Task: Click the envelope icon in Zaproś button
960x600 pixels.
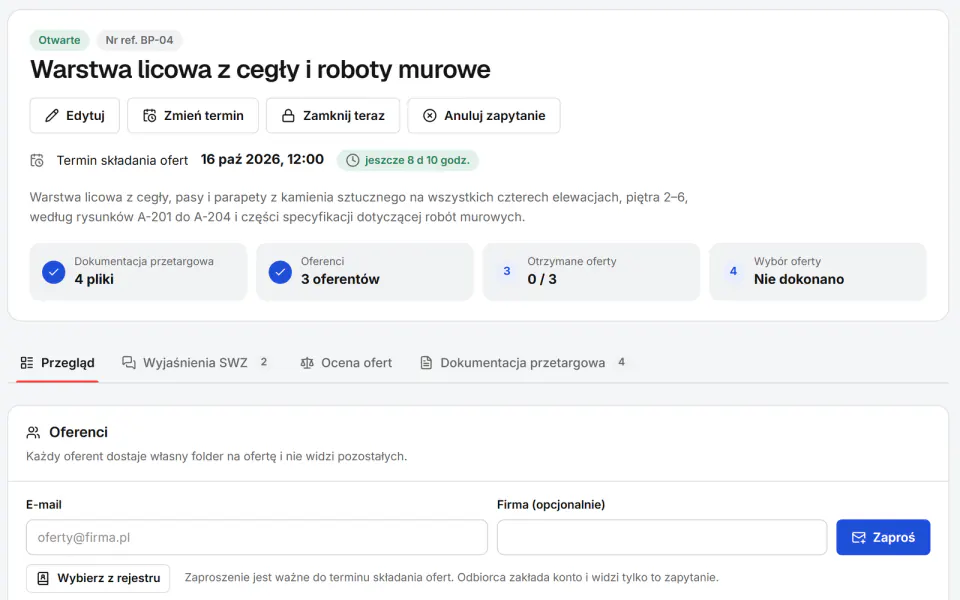Action: [x=859, y=538]
